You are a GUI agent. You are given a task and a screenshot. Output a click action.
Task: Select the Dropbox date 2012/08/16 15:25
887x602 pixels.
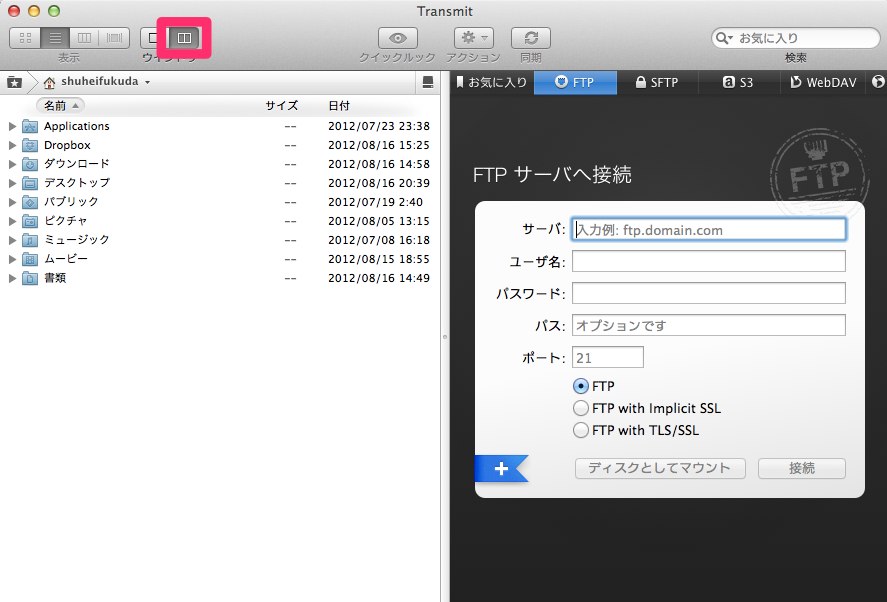[x=378, y=145]
